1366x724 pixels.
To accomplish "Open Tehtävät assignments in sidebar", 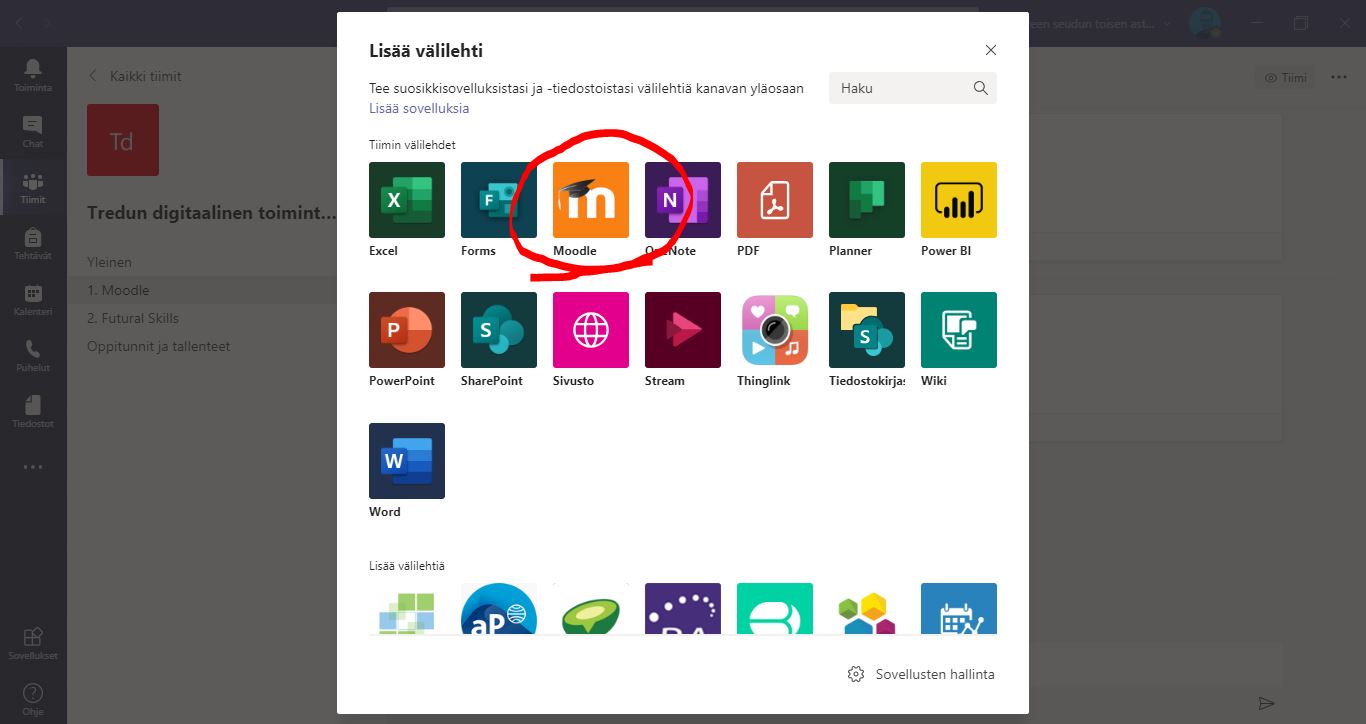I will (x=33, y=243).
